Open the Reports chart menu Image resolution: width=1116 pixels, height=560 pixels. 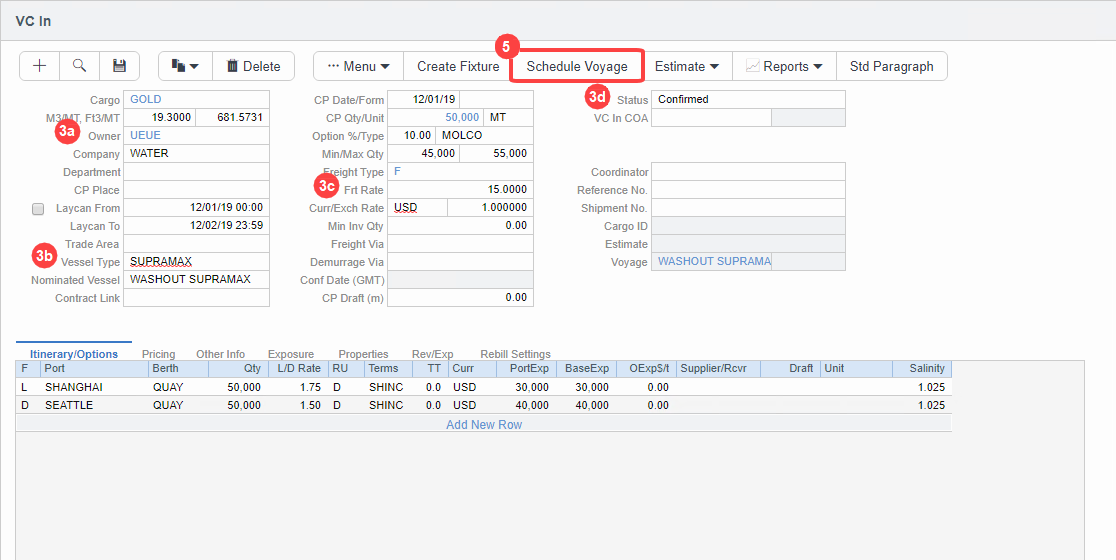click(784, 66)
